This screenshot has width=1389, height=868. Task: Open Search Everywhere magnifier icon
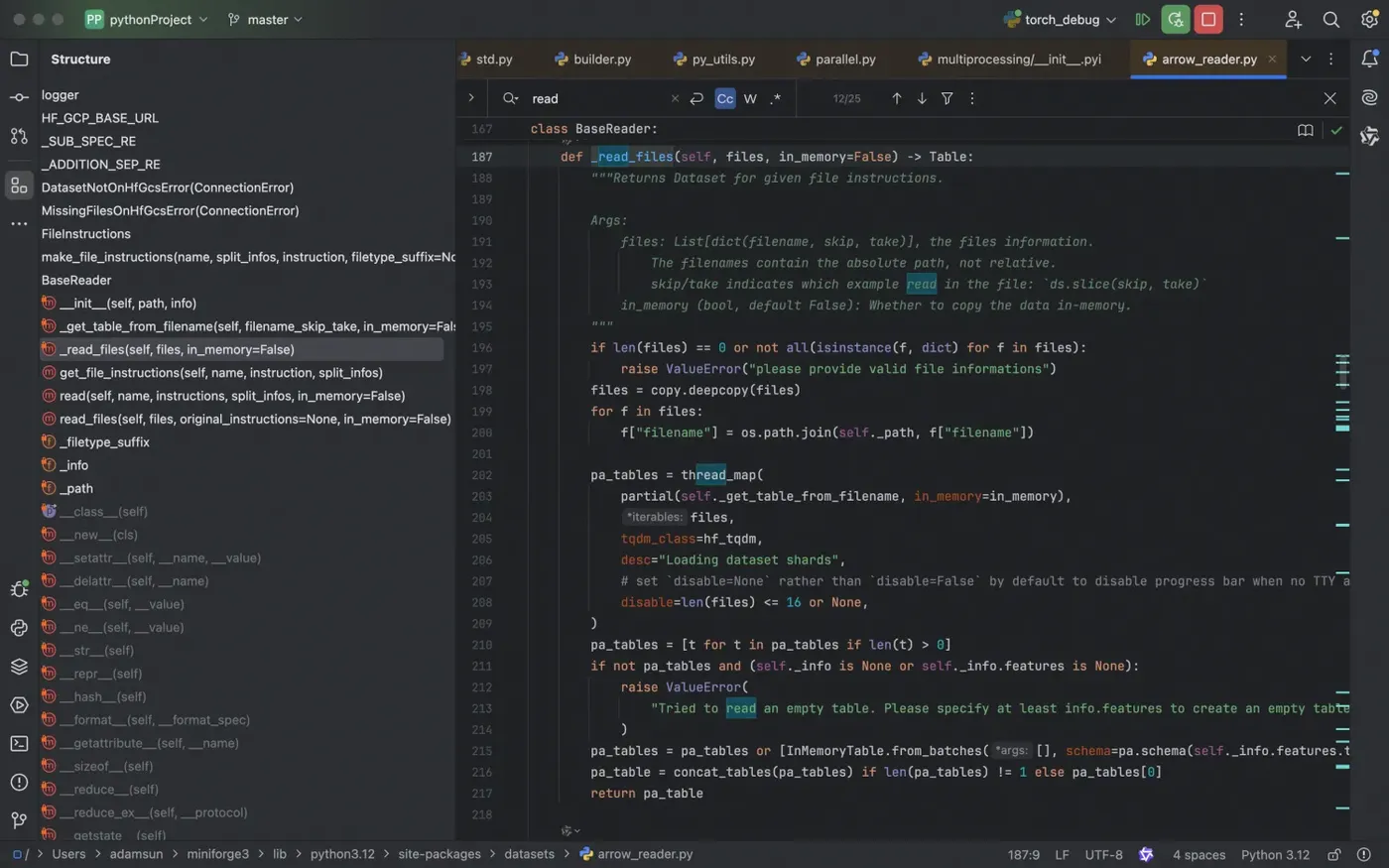pos(1331,19)
